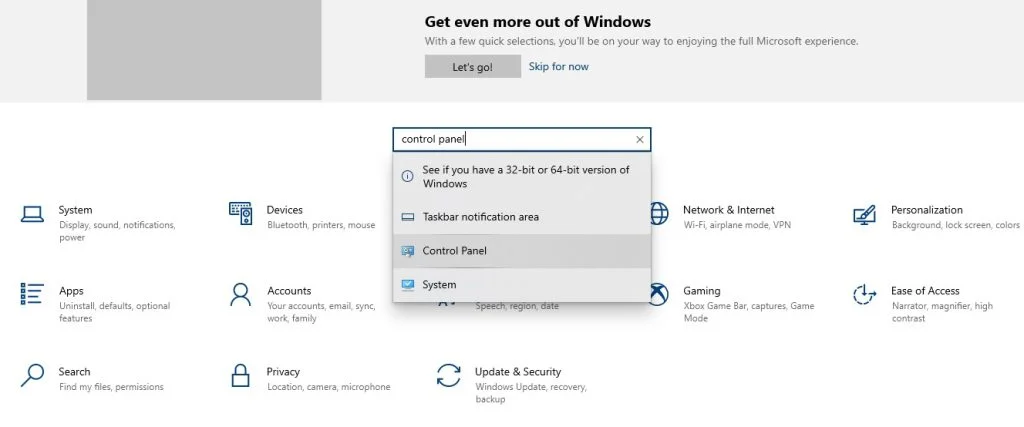
Task: Click 'Narrator, magnifier, high contrast' description
Action: [x=942, y=312]
